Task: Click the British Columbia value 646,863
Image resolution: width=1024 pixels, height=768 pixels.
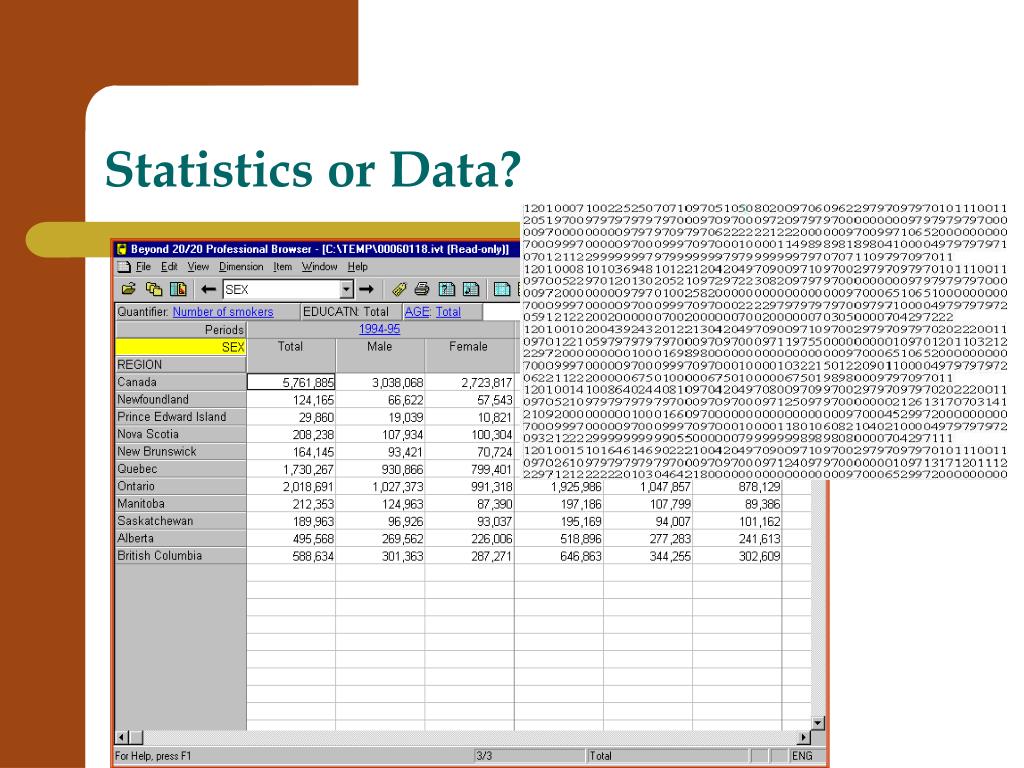Action: tap(559, 556)
